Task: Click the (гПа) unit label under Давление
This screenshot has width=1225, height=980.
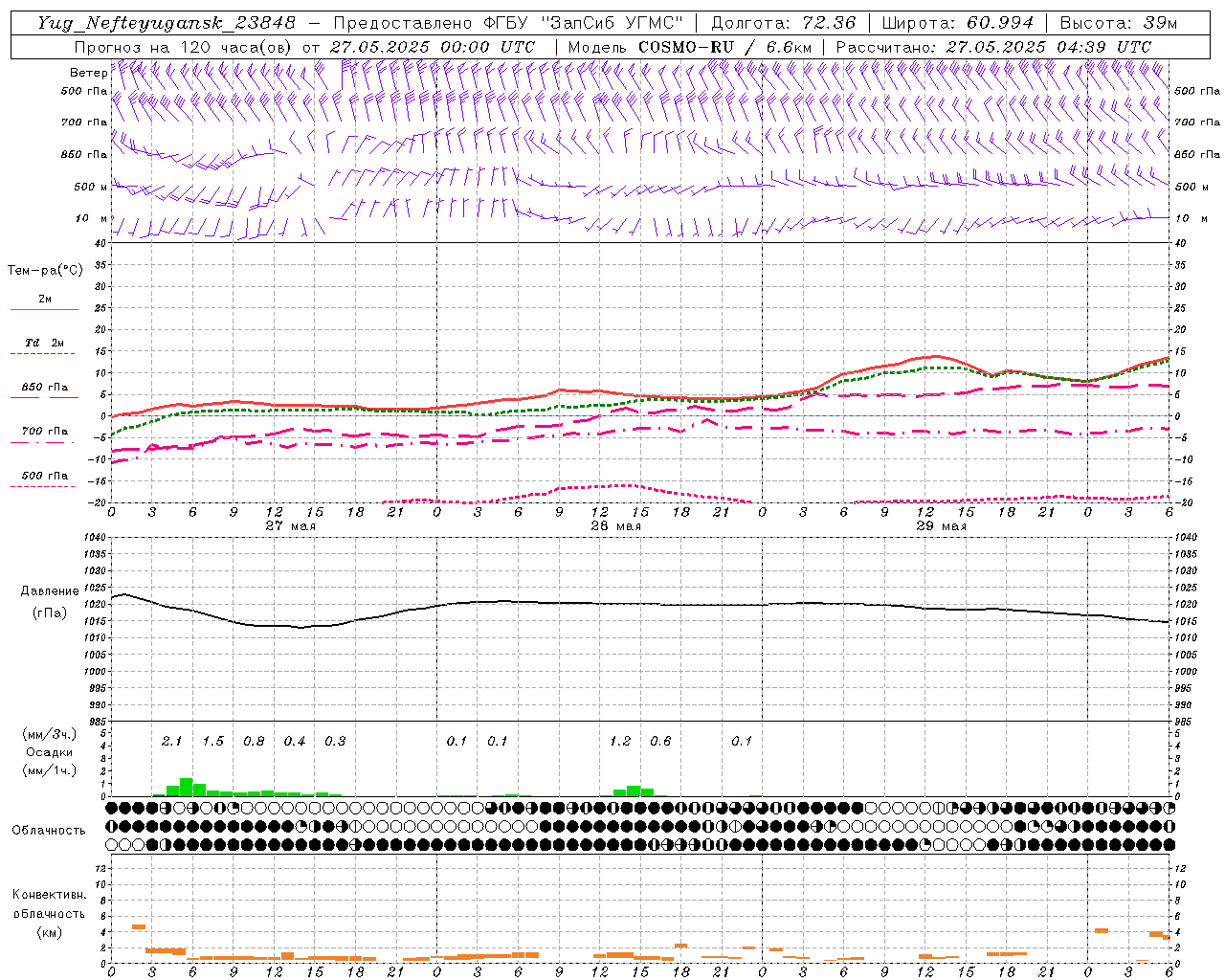Action: pos(50,612)
